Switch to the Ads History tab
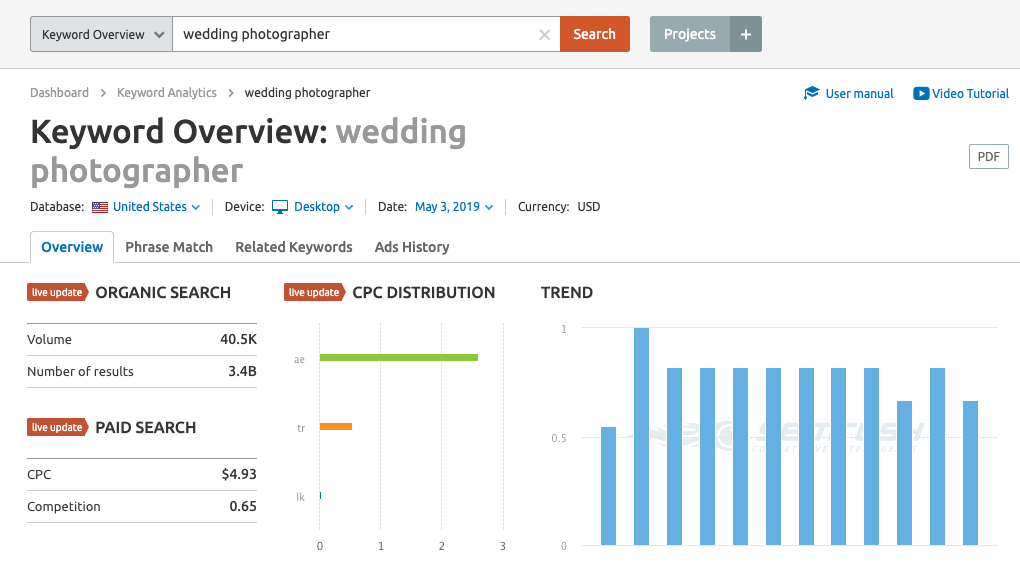This screenshot has height=575, width=1020. point(412,247)
